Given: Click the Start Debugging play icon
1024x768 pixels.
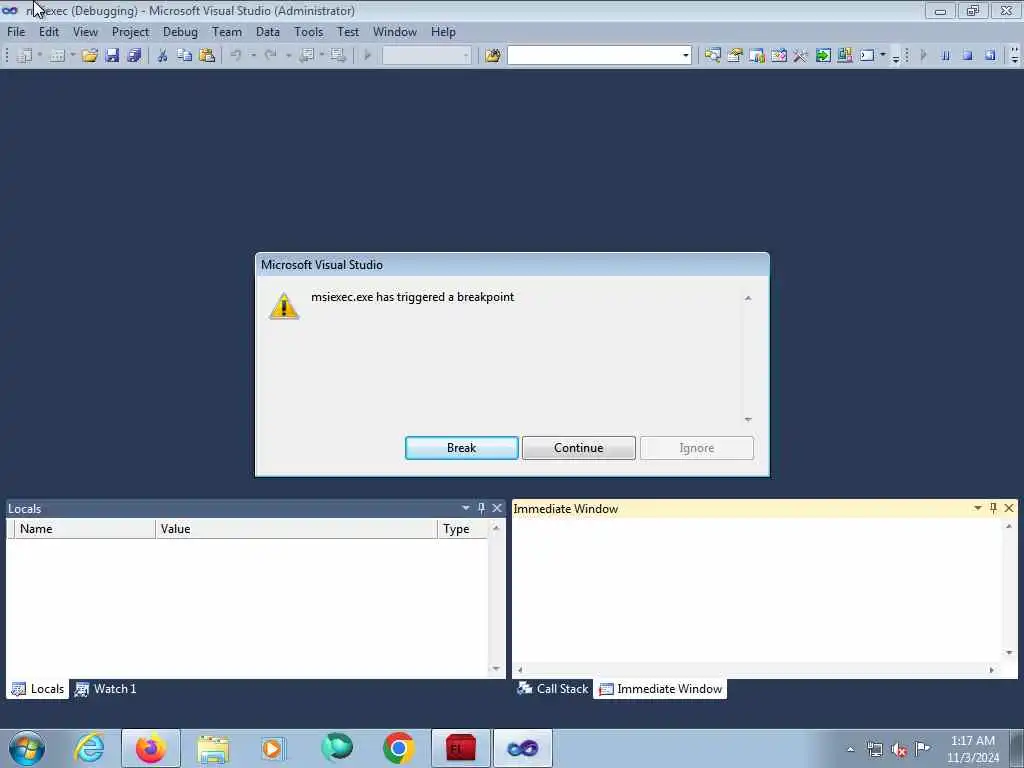Looking at the screenshot, I should coord(368,56).
